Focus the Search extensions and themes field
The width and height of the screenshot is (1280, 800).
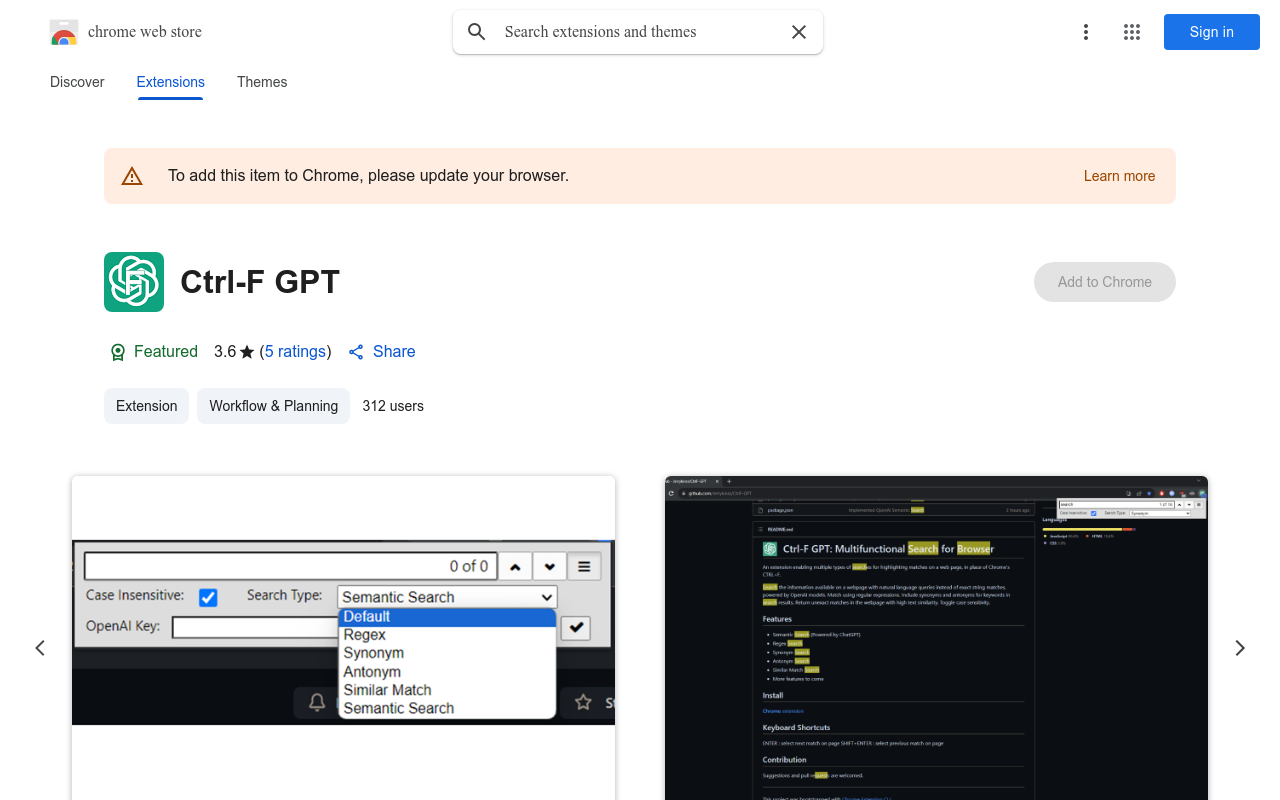point(638,32)
